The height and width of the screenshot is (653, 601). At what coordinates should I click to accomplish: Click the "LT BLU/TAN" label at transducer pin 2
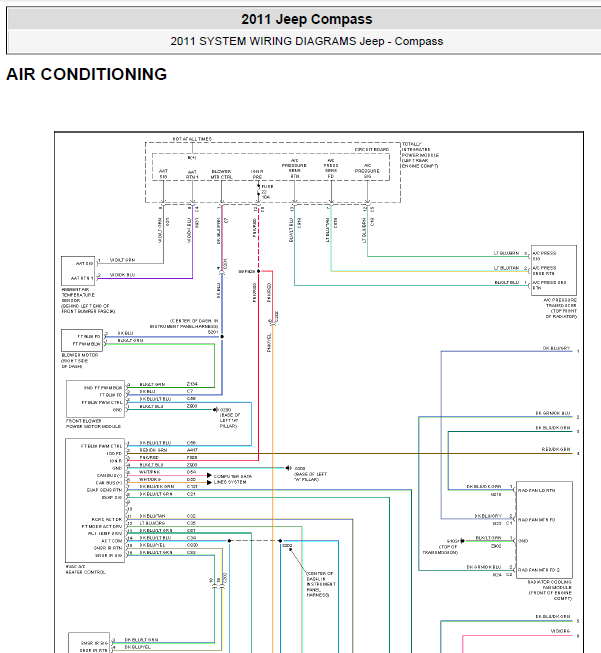(x=506, y=268)
